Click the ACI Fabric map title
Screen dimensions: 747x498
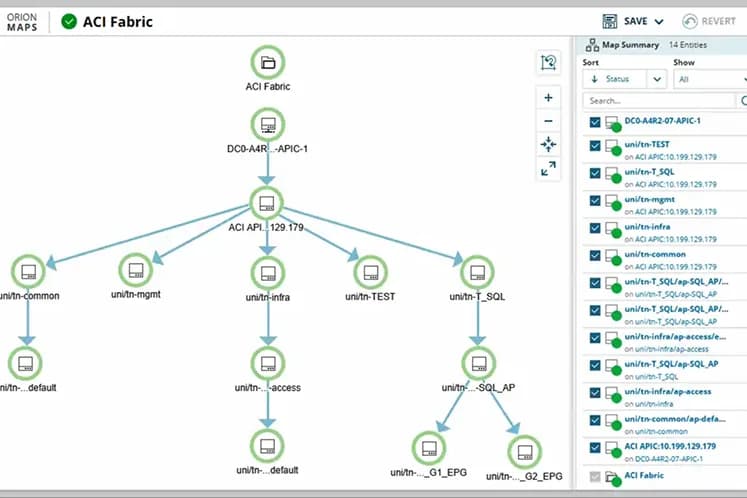(x=118, y=22)
